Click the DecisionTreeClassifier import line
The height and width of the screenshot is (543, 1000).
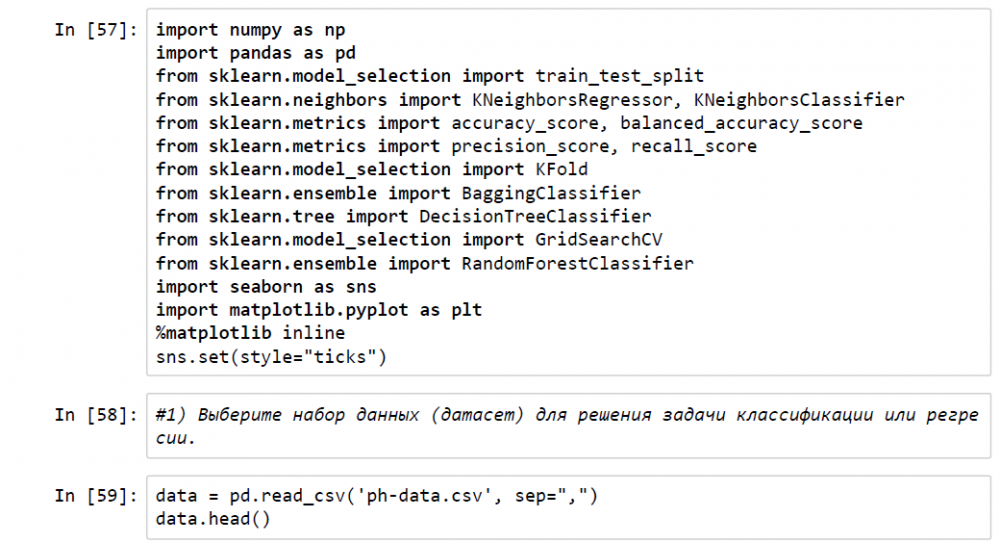(403, 216)
